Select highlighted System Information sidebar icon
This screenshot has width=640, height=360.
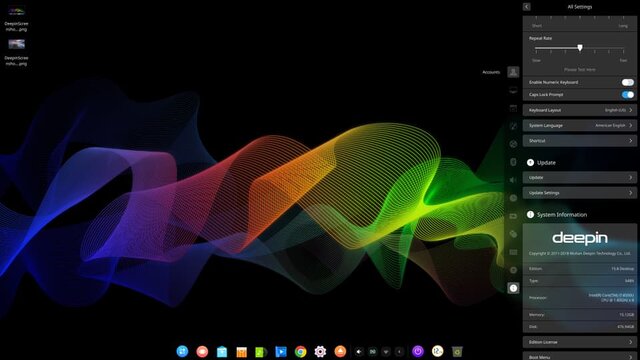pos(513,288)
